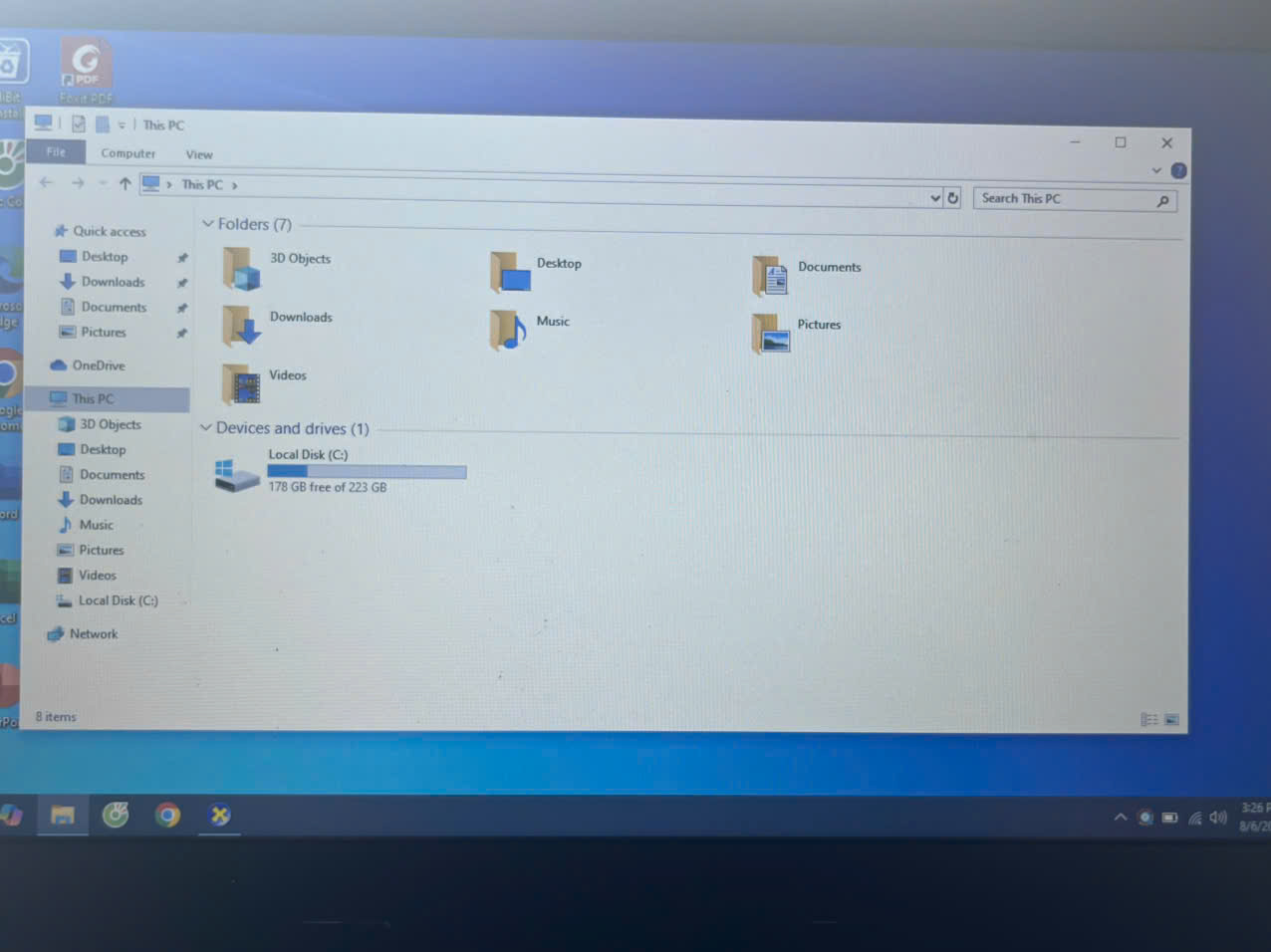The height and width of the screenshot is (952, 1271).
Task: Click the Properties quick access toolbar icon
Action: pyautogui.click(x=79, y=124)
